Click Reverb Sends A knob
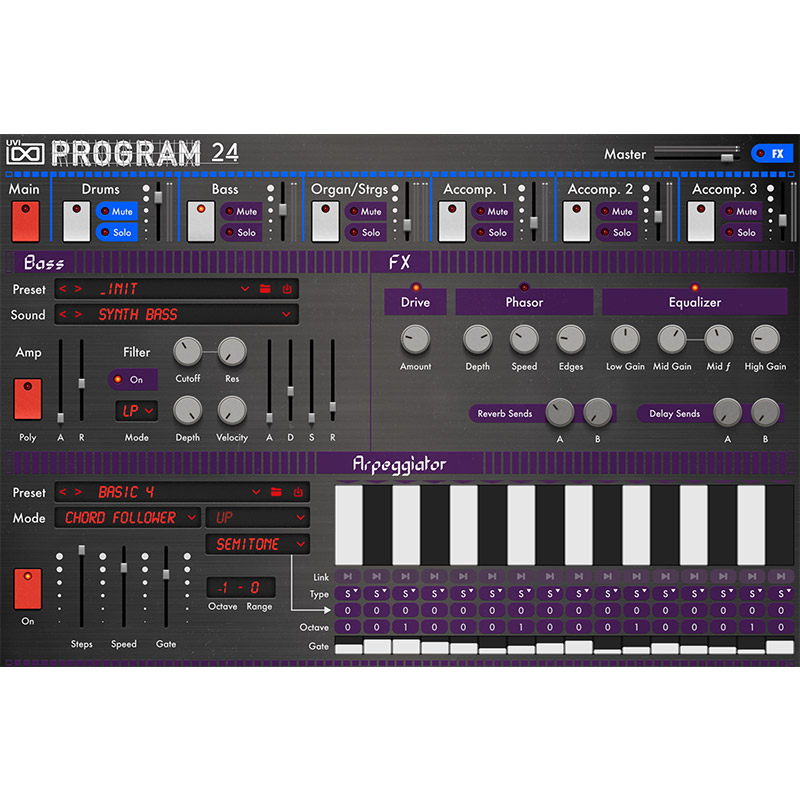 point(560,412)
